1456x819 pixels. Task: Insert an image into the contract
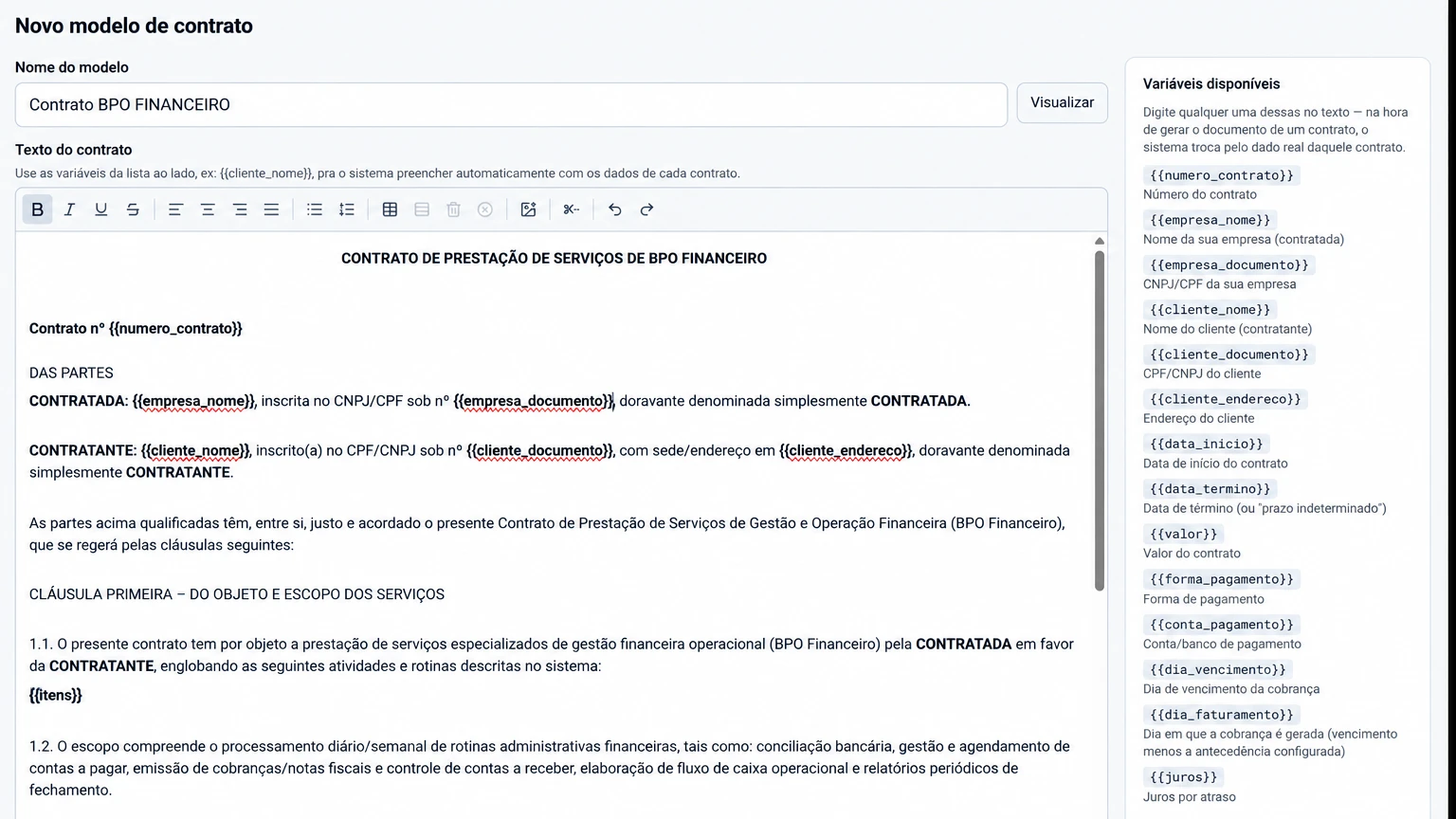click(528, 209)
